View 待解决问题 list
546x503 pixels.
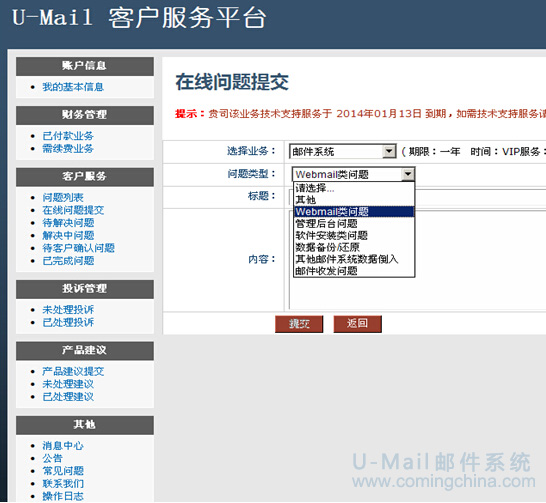tap(68, 222)
